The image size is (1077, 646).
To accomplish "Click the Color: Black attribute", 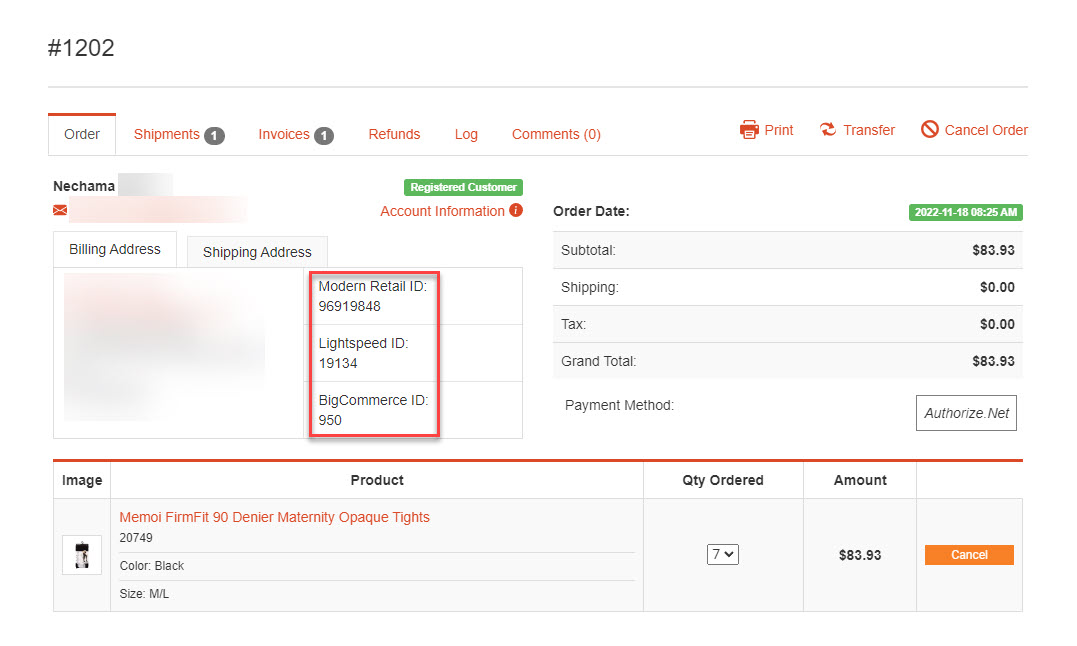I will coord(152,566).
